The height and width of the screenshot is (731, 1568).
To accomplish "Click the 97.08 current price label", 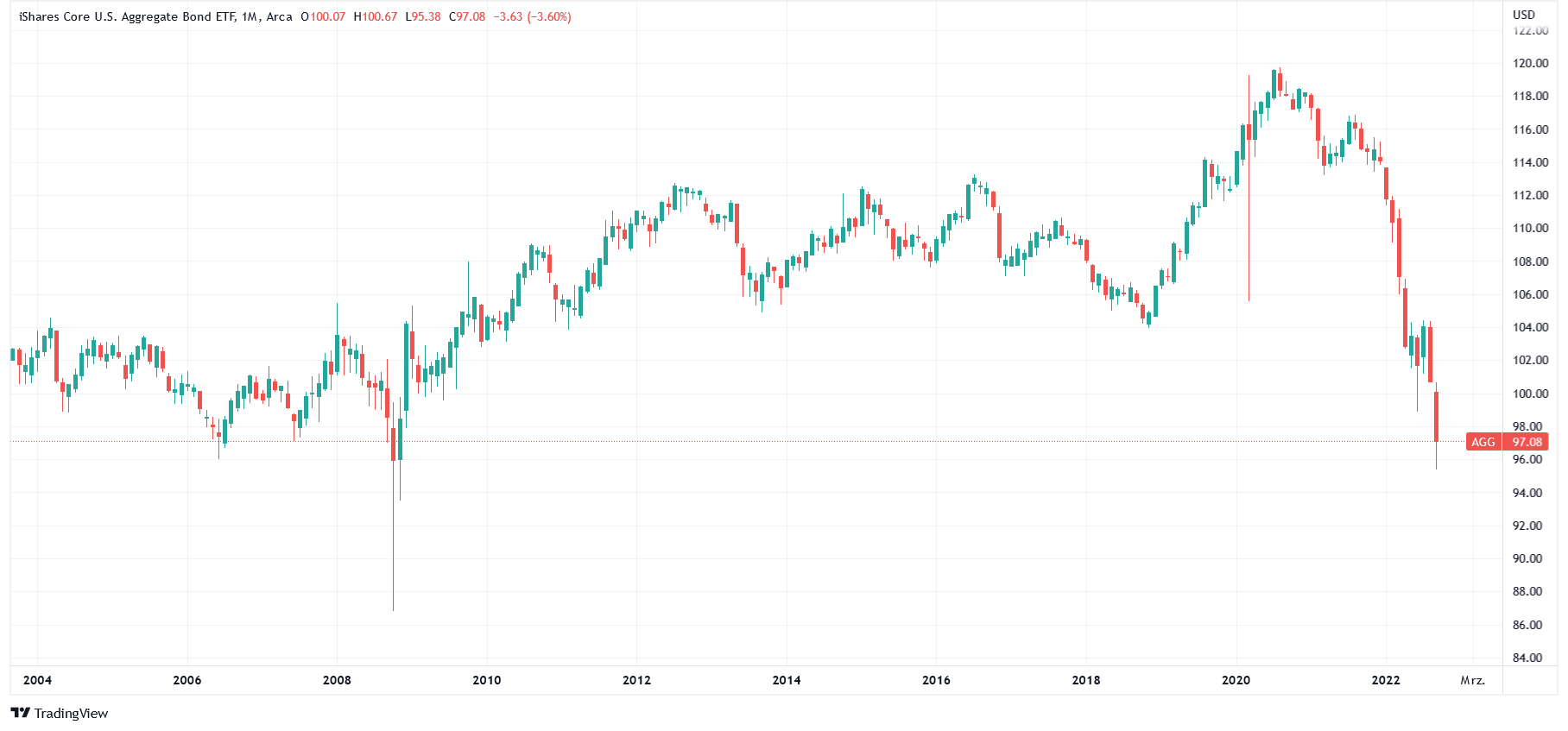I will pos(1527,442).
